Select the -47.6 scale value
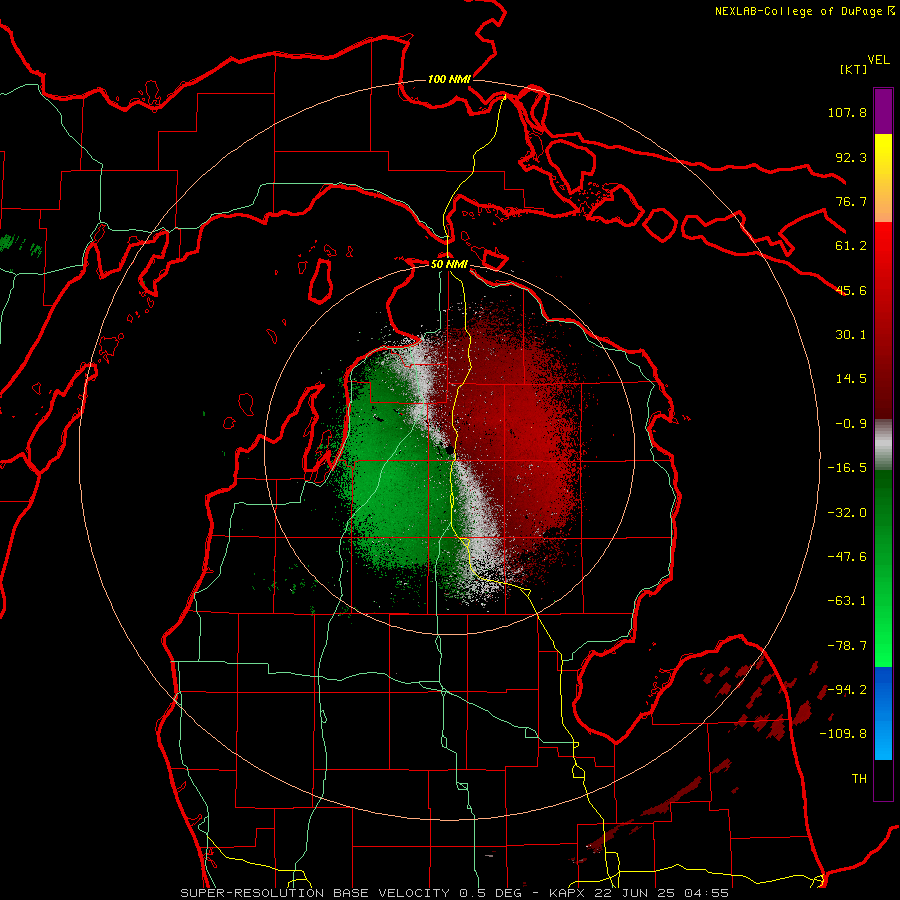 coord(847,557)
